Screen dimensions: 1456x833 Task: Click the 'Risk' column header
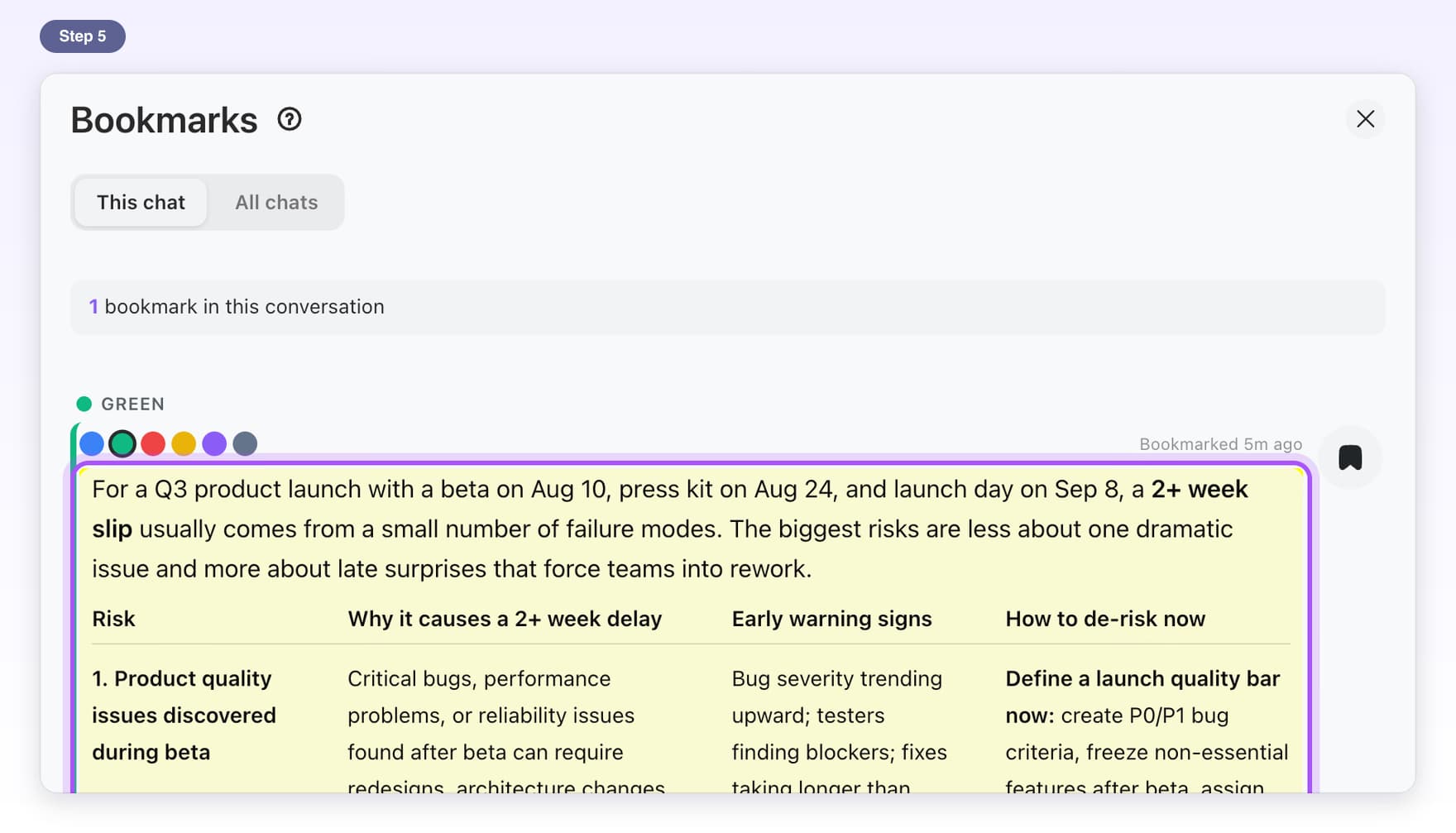pos(113,619)
